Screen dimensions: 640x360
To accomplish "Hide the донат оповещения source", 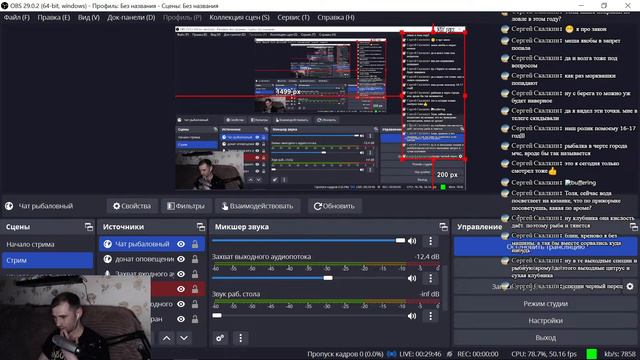I will (x=181, y=259).
